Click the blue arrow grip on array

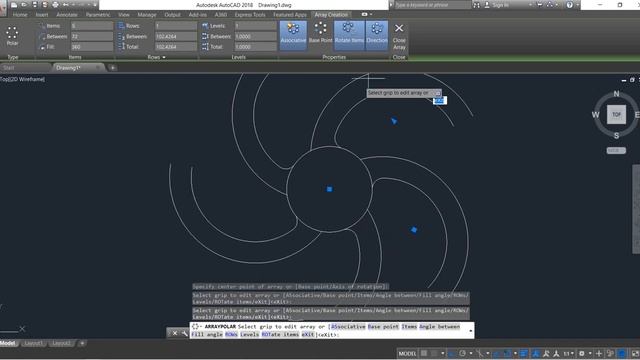[x=394, y=121]
